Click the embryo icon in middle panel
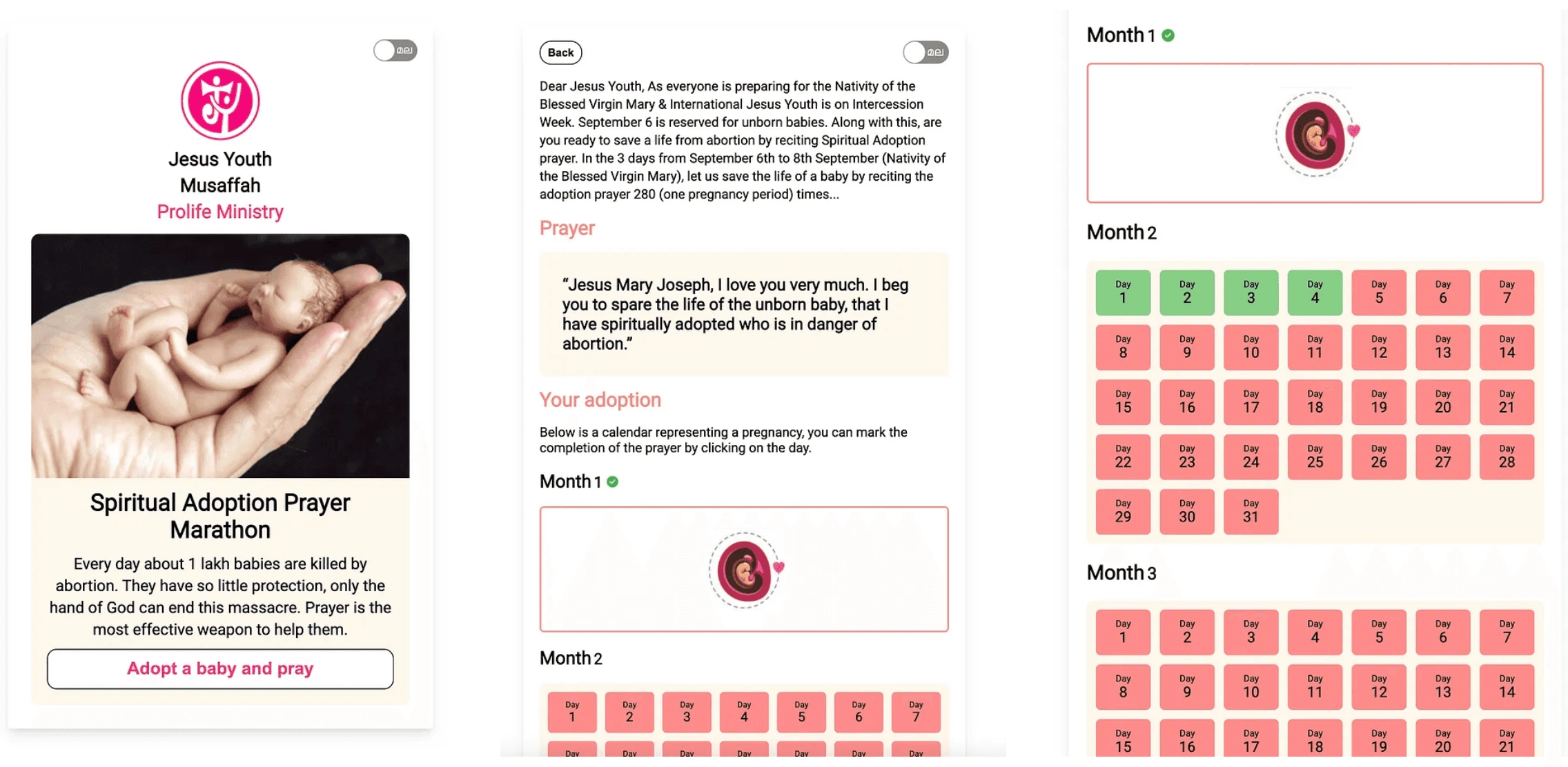Viewport: 1568px width, 767px height. click(745, 570)
